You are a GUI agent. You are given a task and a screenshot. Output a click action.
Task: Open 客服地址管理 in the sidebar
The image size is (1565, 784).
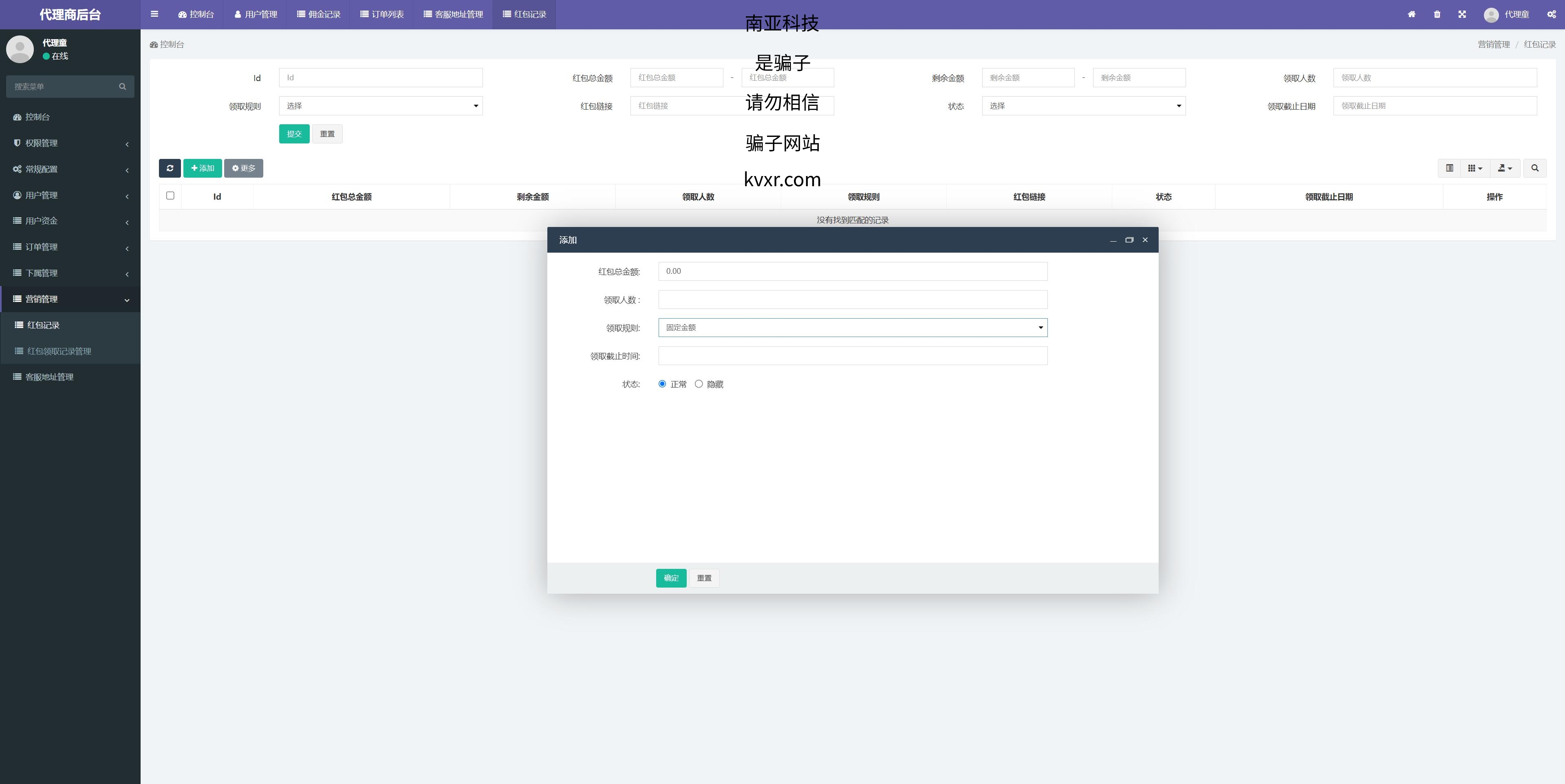pyautogui.click(x=70, y=377)
